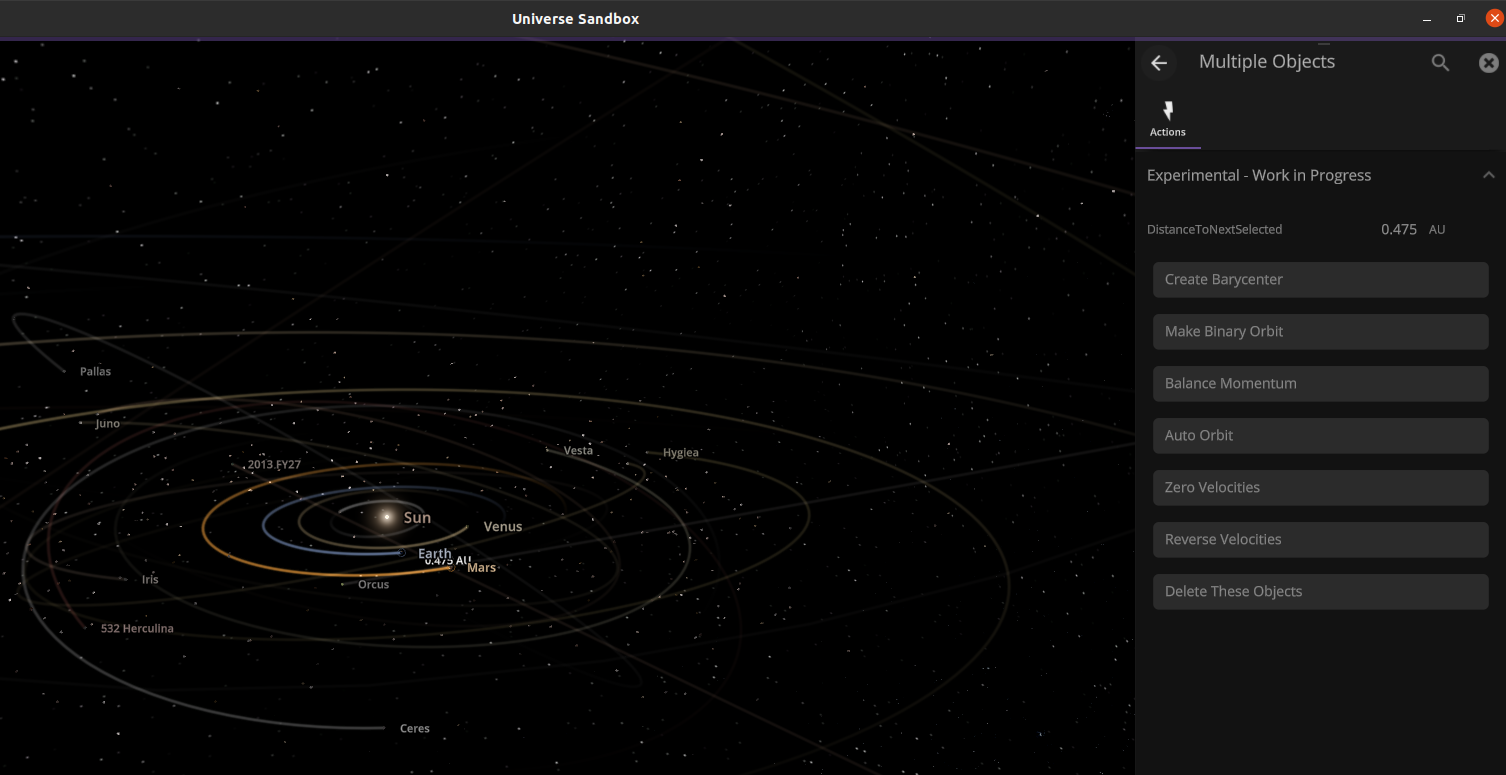This screenshot has height=775, width=1506.
Task: Click Make Binary Orbit
Action: [1321, 332]
